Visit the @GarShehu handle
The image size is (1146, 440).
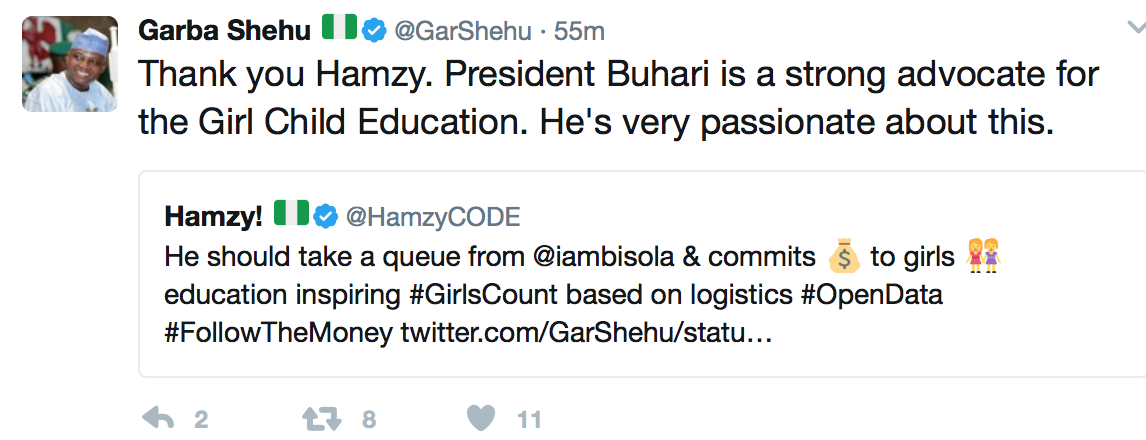(460, 31)
